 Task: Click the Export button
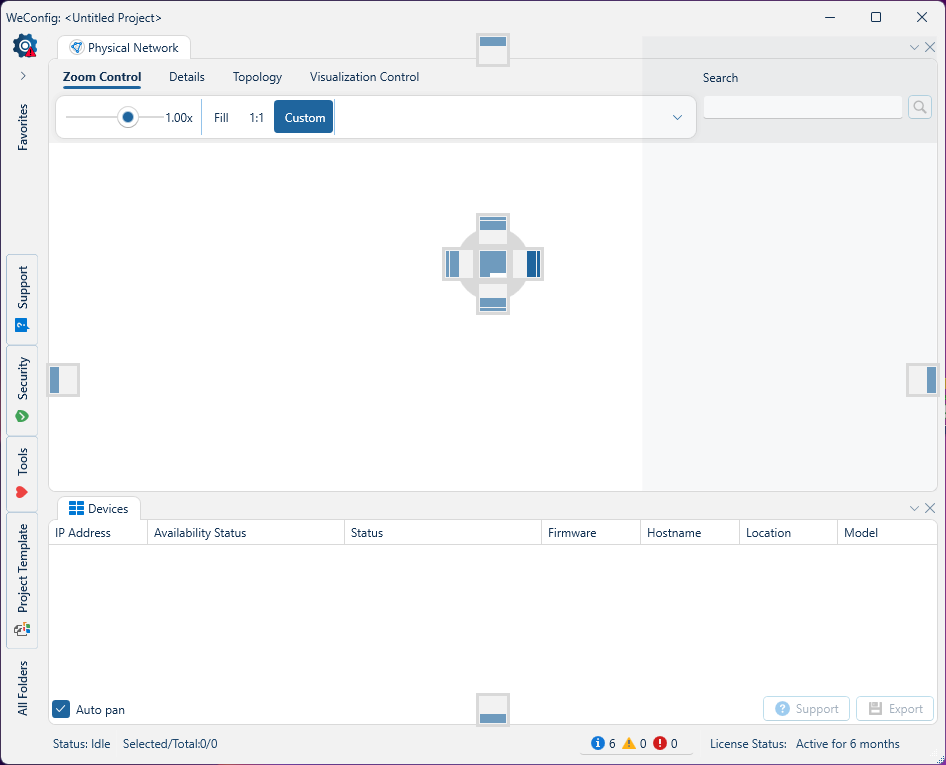895,709
